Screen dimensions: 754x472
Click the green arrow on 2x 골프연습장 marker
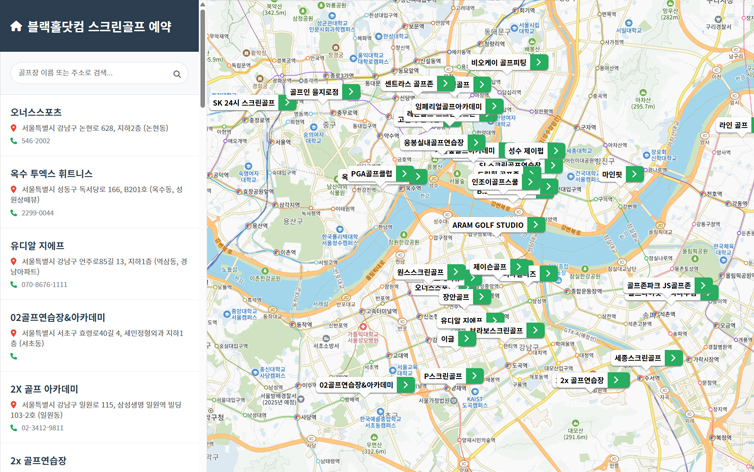tap(618, 380)
